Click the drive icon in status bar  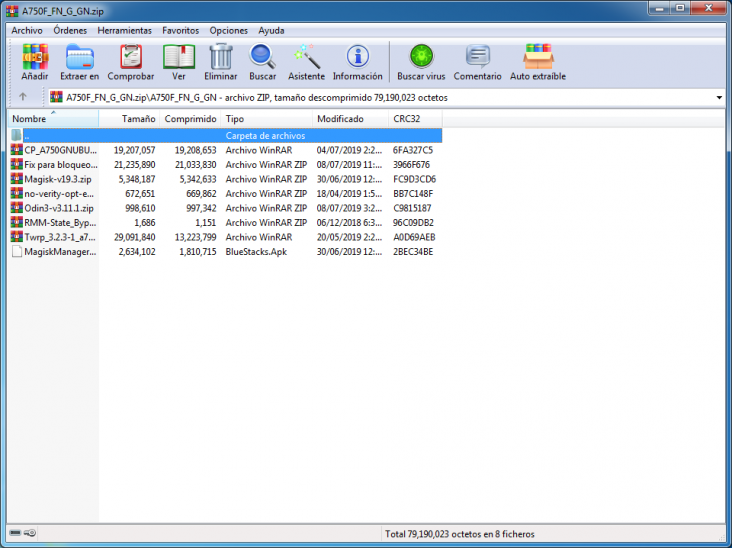coord(15,533)
